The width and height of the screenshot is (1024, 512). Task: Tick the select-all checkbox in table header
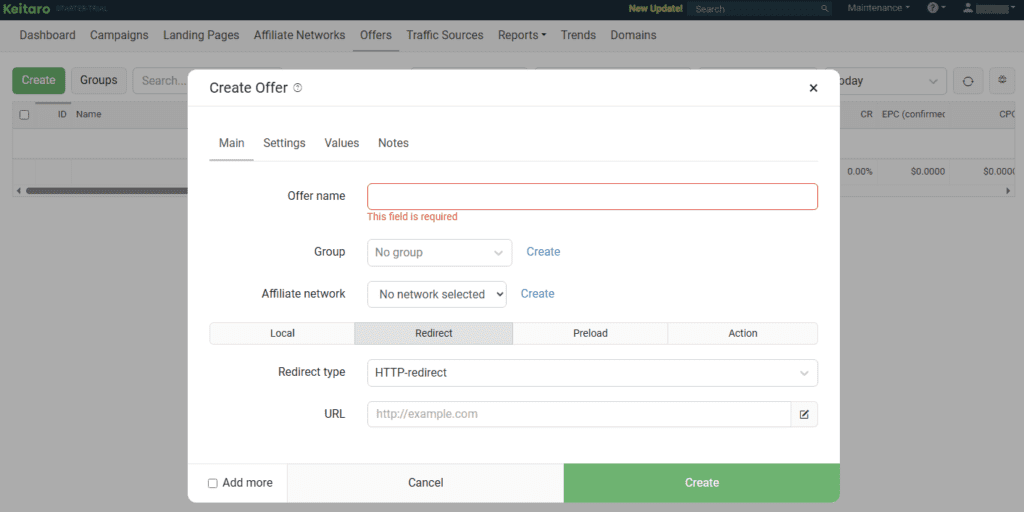[24, 115]
